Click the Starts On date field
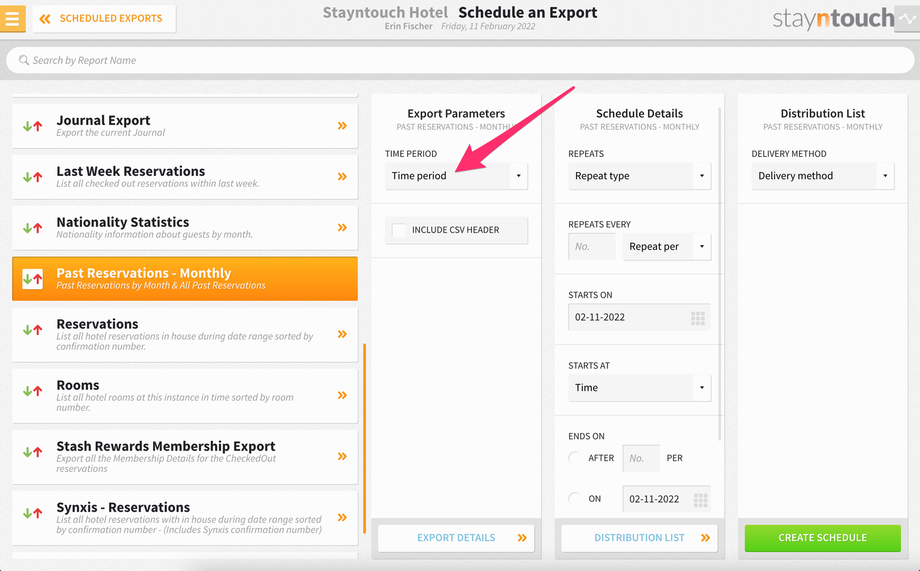The image size is (920, 571). point(640,317)
